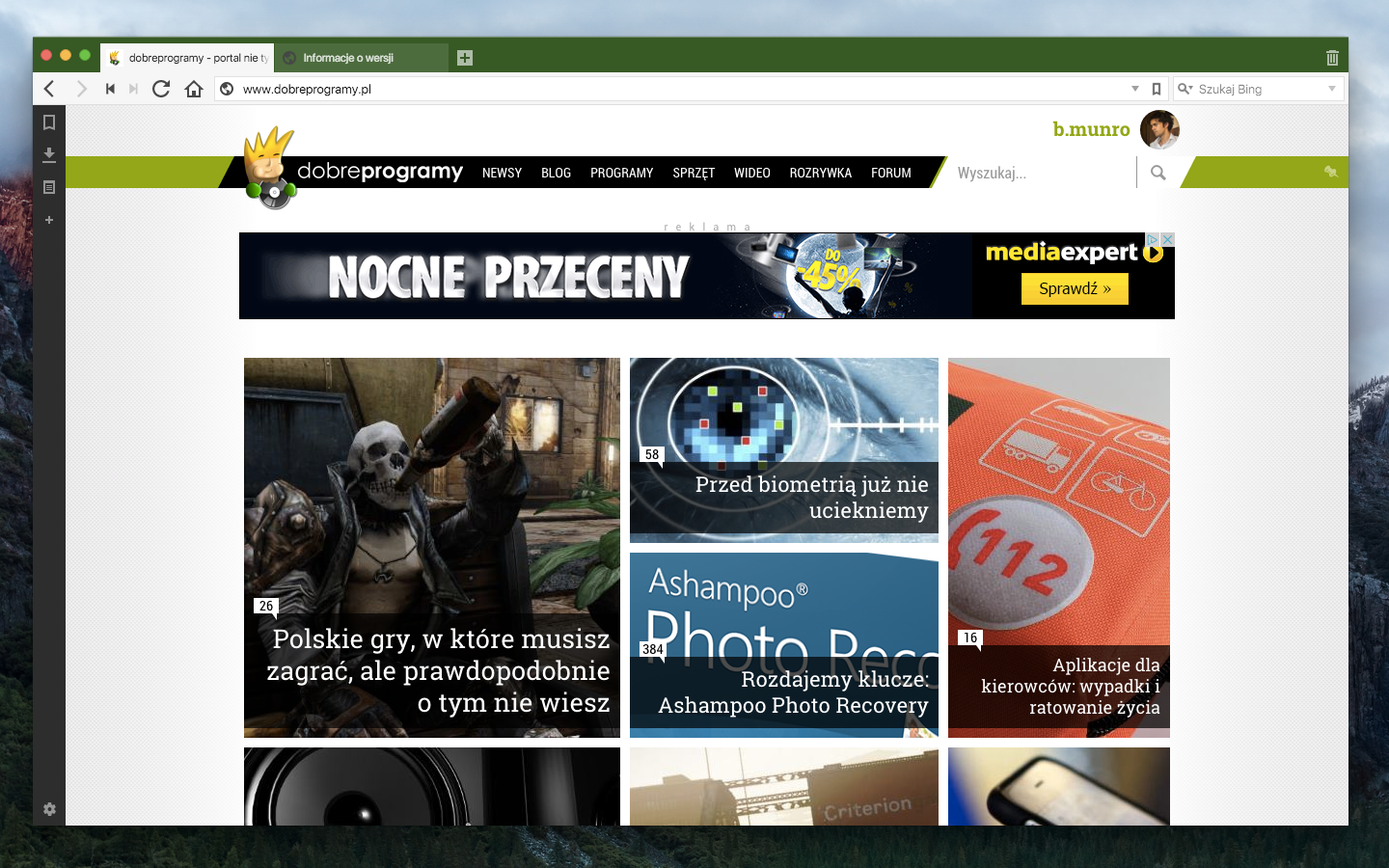The image size is (1389, 868).
Task: Close the mediaexpert ad banner
Action: [x=1167, y=239]
